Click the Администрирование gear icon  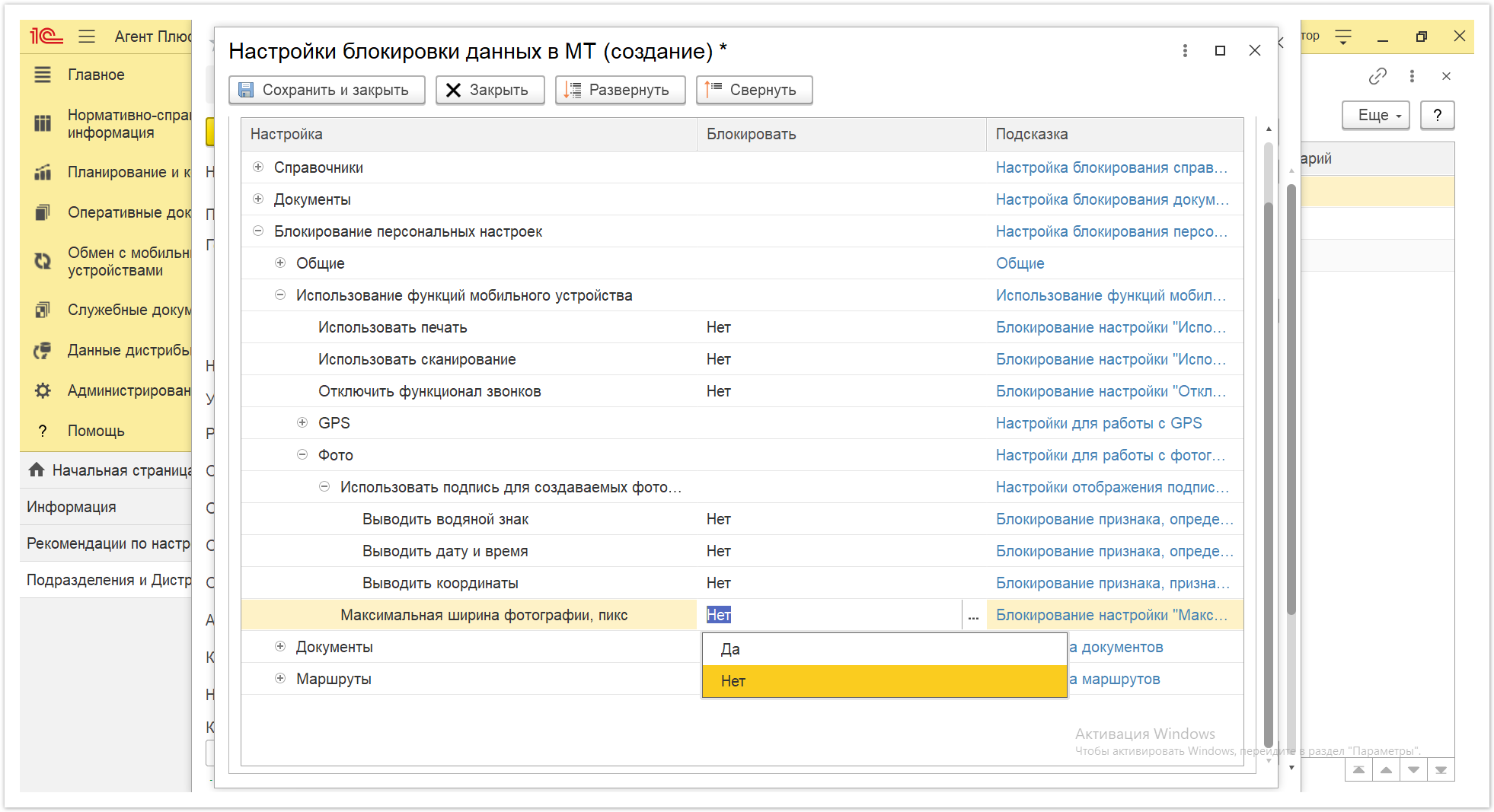pos(43,390)
